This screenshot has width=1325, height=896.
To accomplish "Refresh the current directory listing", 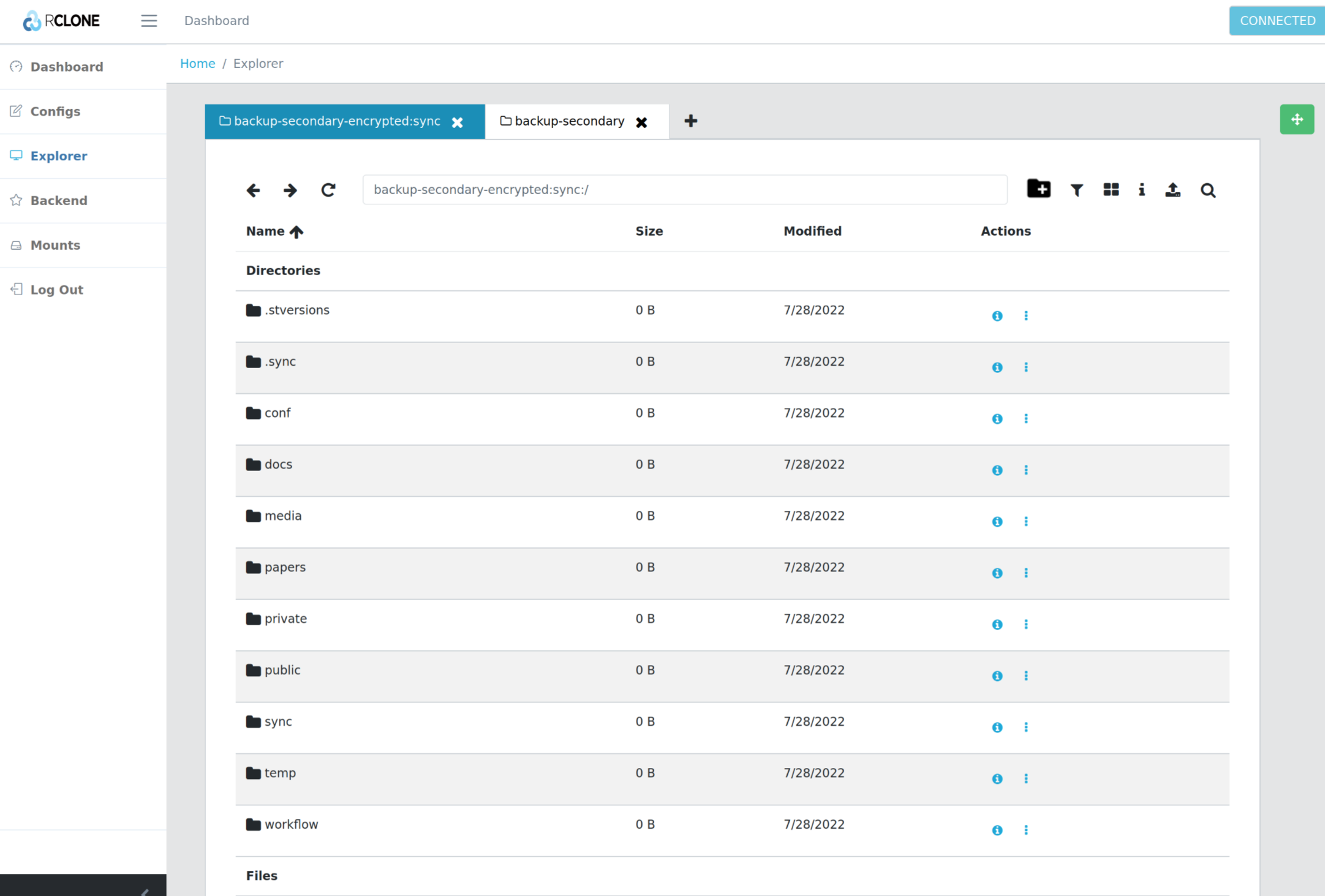I will (x=328, y=190).
